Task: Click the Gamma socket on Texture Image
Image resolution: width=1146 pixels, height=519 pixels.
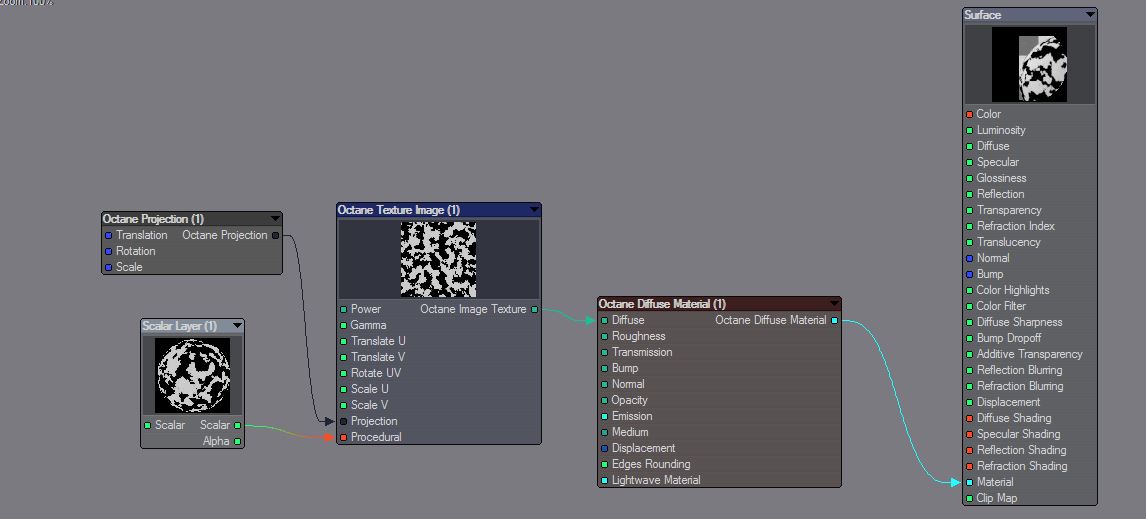Action: [343, 325]
